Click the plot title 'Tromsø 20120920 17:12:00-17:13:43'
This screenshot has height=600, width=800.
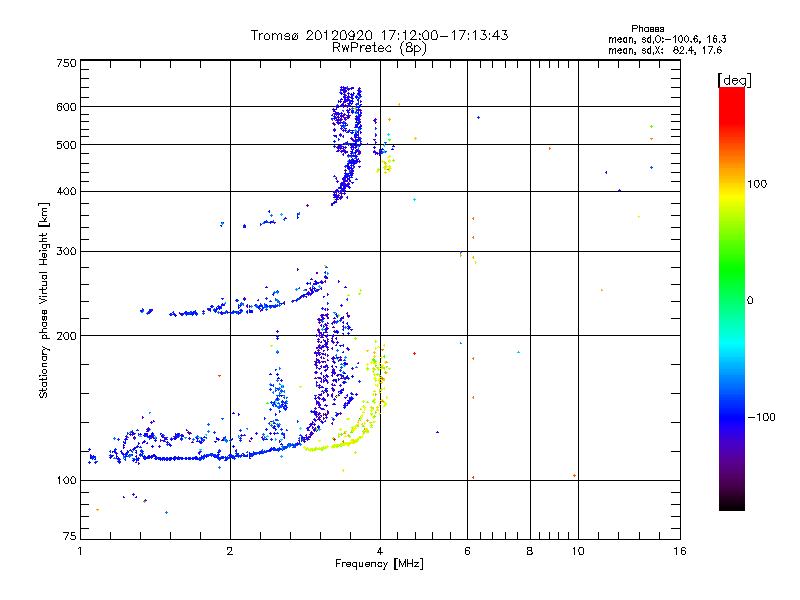pyautogui.click(x=379, y=35)
